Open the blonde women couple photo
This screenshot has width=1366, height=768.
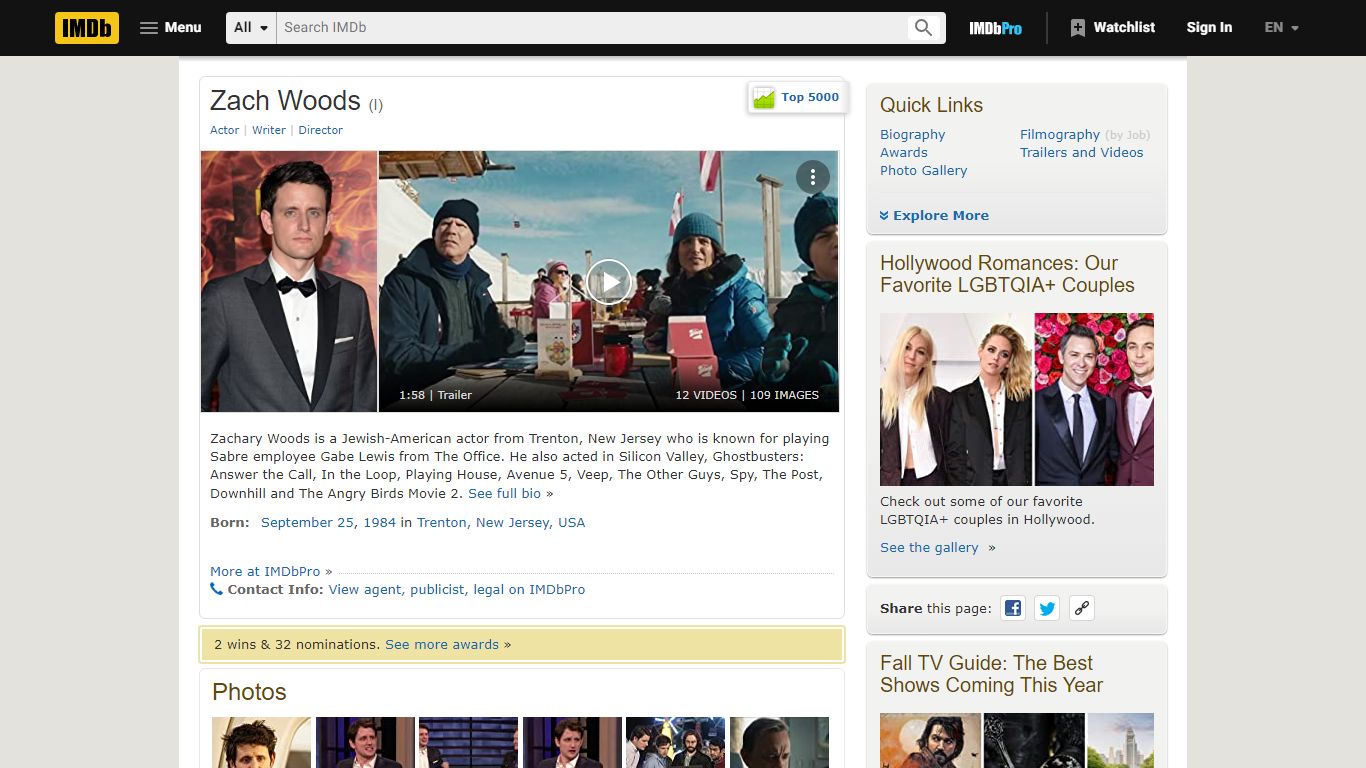pyautogui.click(x=956, y=399)
